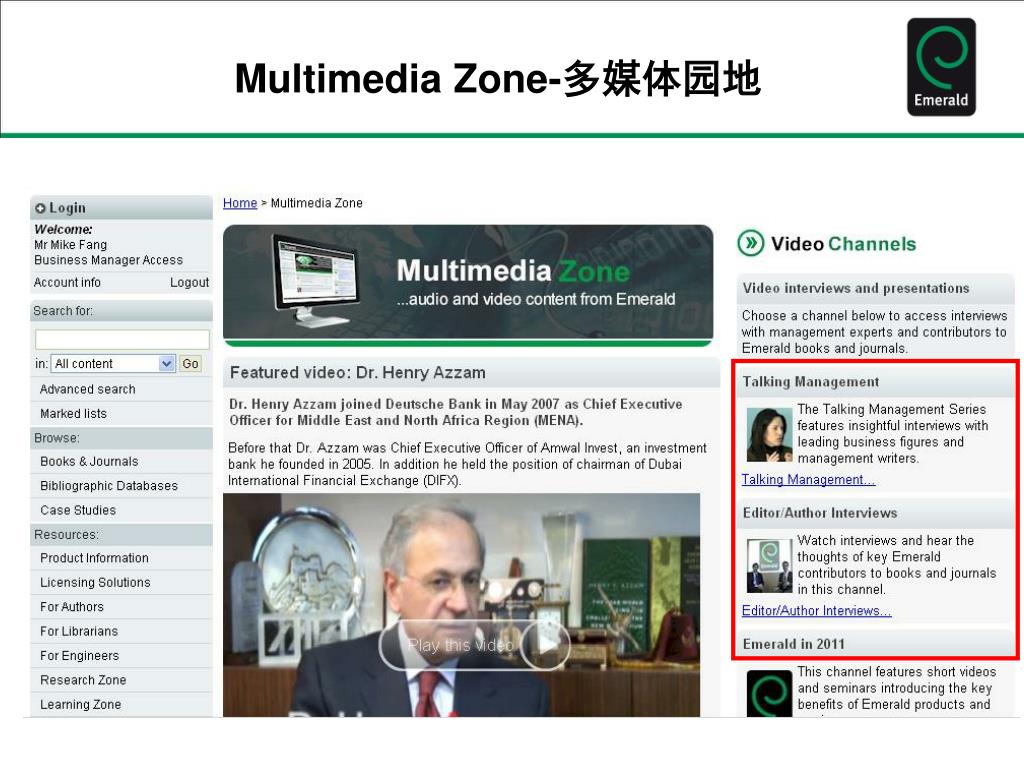This screenshot has height=768, width=1024.
Task: Click the Video interviews and presentations heading
Action: click(x=856, y=288)
